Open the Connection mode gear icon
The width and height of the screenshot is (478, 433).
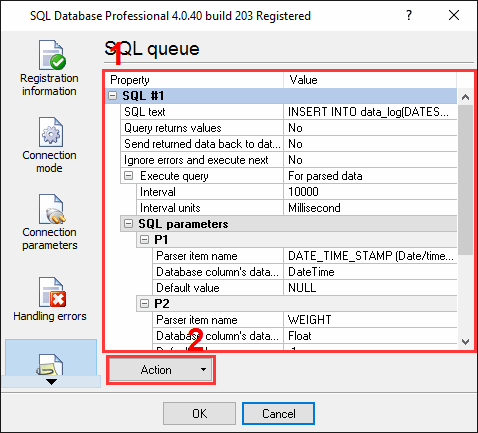tap(51, 132)
